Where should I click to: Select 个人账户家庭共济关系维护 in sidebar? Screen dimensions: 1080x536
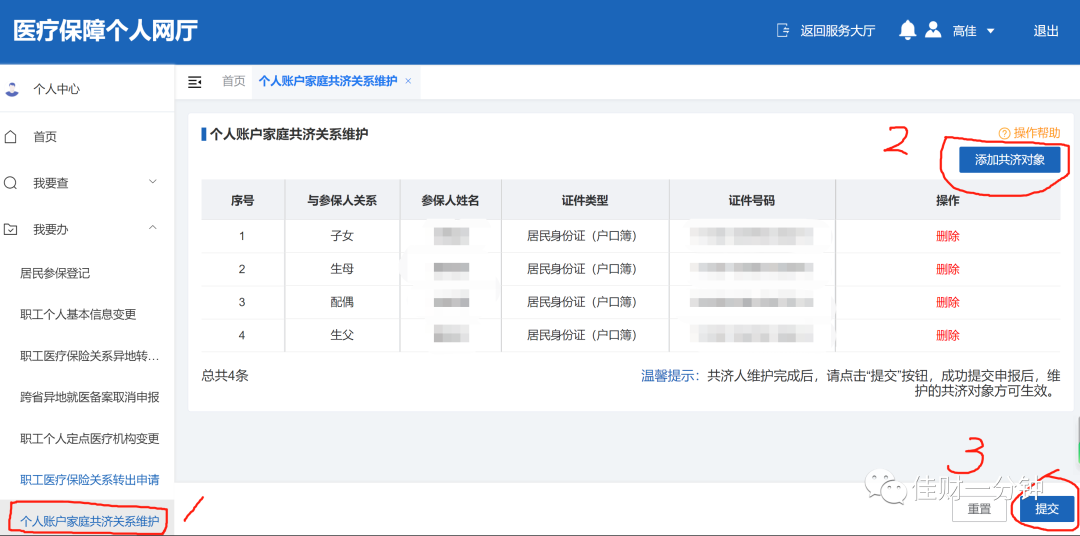click(90, 521)
